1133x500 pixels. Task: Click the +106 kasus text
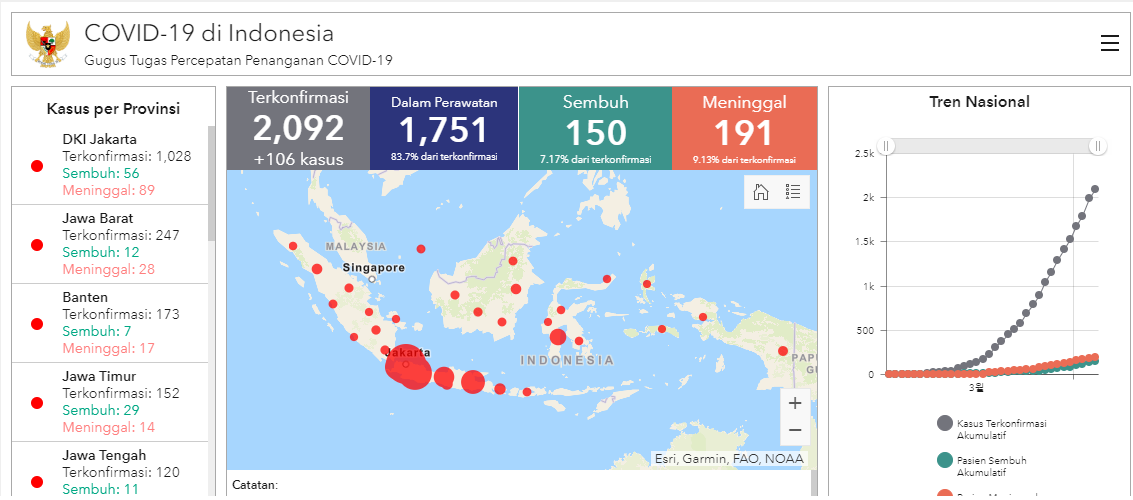click(298, 160)
